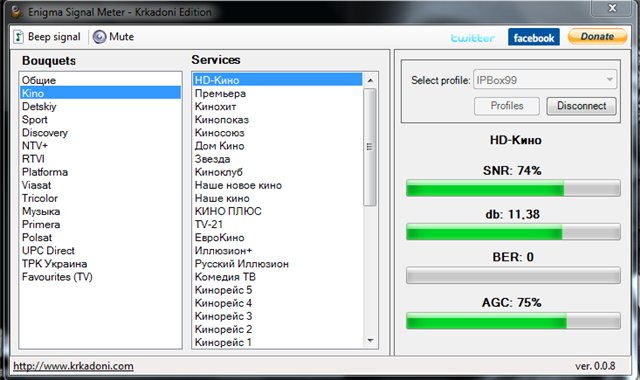This screenshot has height=380, width=640.
Task: Select the Sport bouquet
Action: [100, 119]
